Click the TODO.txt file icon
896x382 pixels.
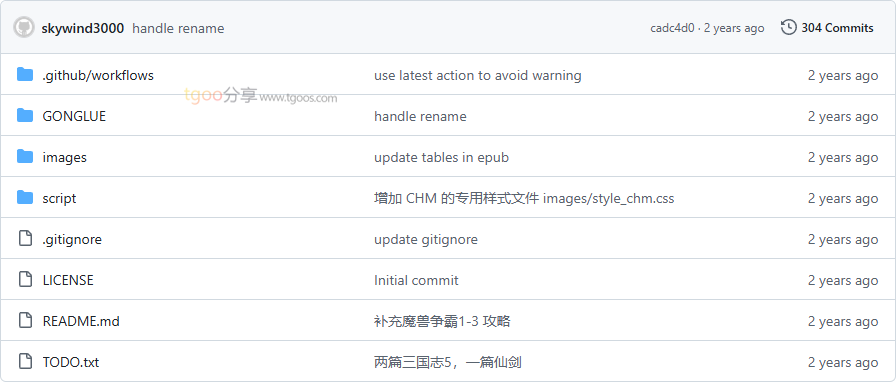tap(25, 361)
